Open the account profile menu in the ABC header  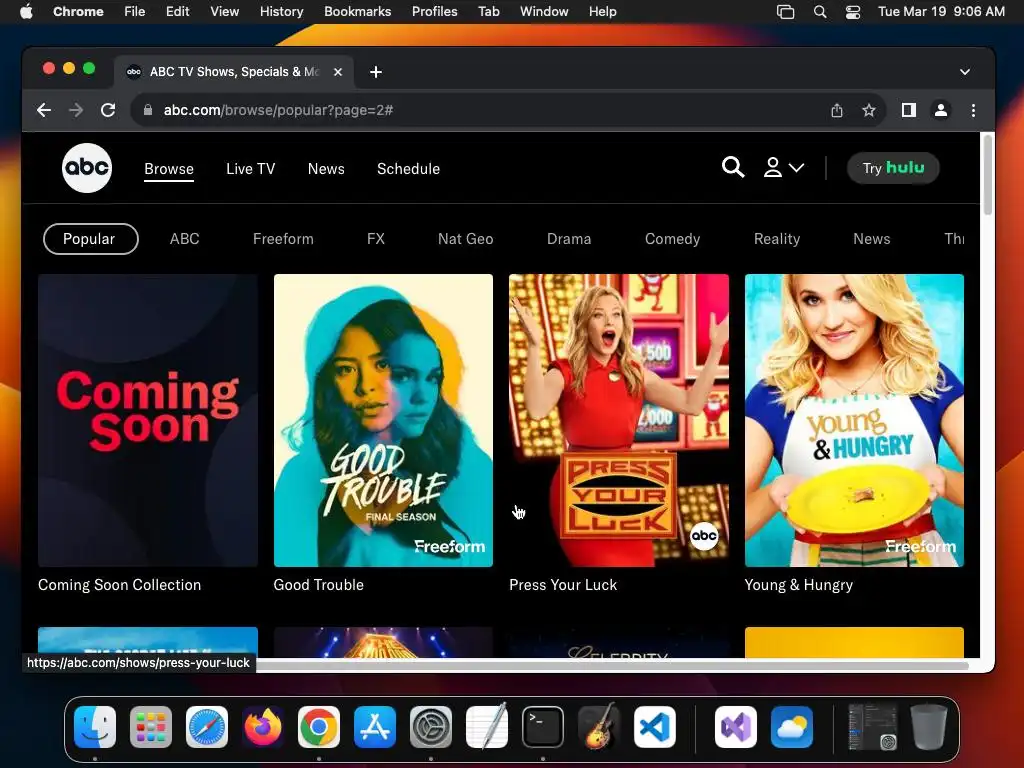[784, 168]
